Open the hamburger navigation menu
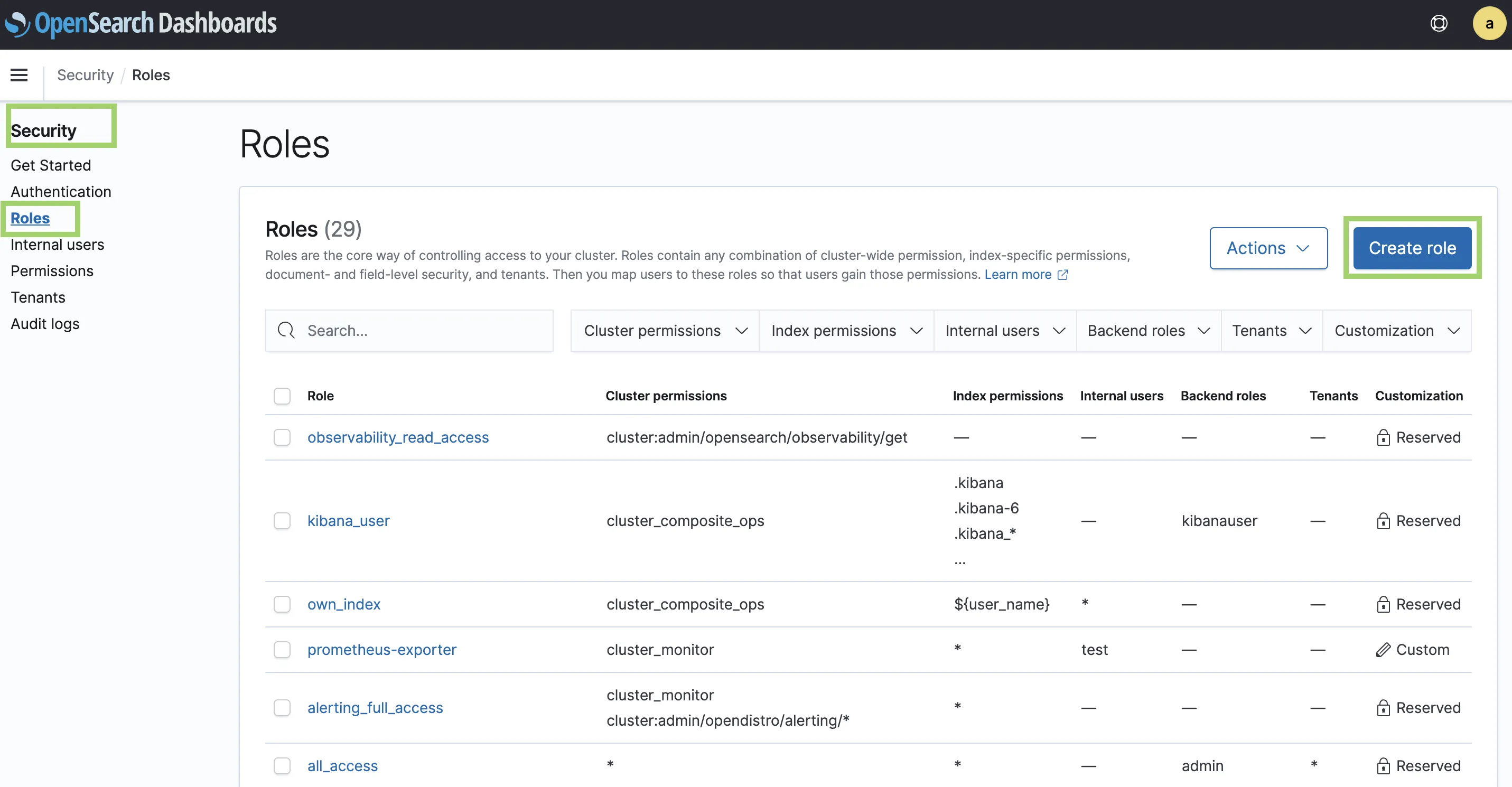Viewport: 1512px width, 787px height. point(19,75)
